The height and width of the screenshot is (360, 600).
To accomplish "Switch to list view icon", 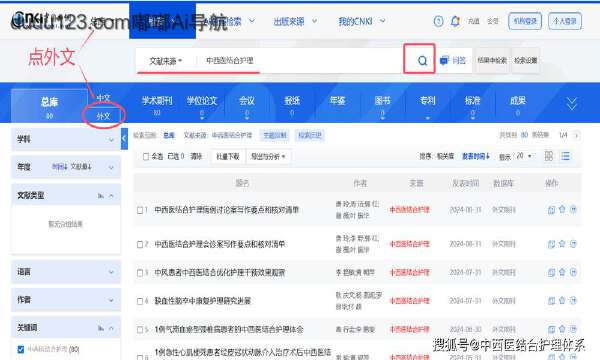I will [565, 156].
